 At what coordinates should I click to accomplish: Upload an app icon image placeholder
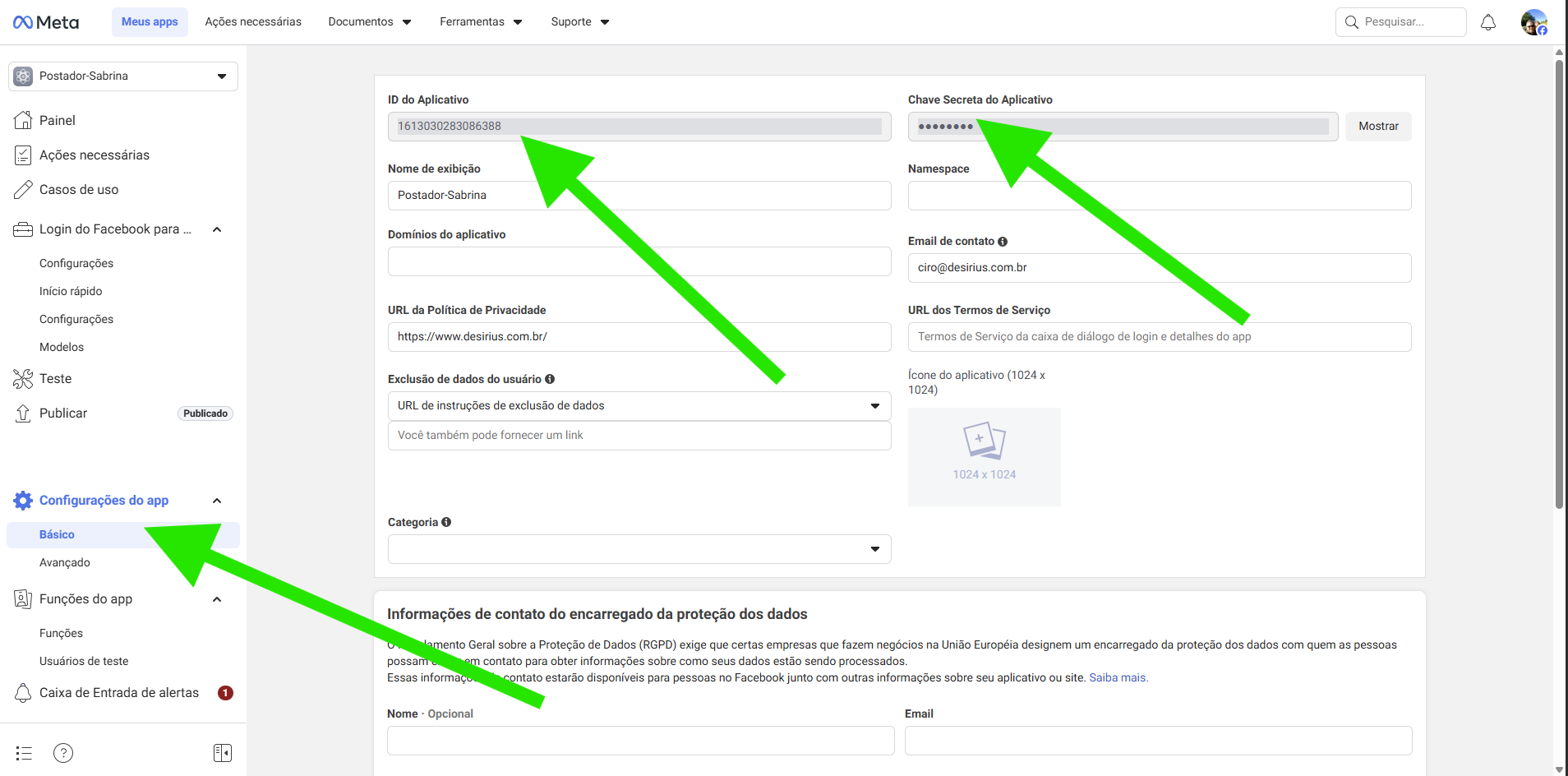pos(985,457)
